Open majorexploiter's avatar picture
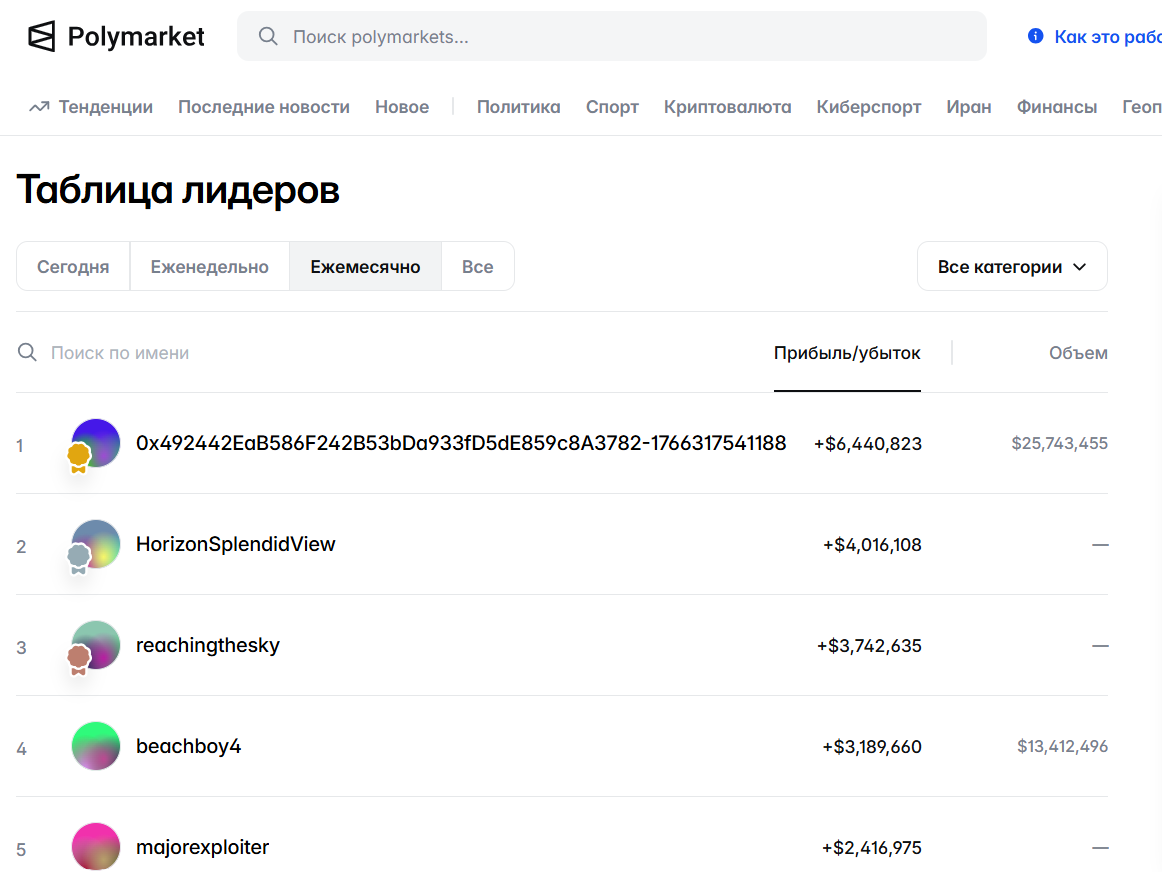 point(96,847)
